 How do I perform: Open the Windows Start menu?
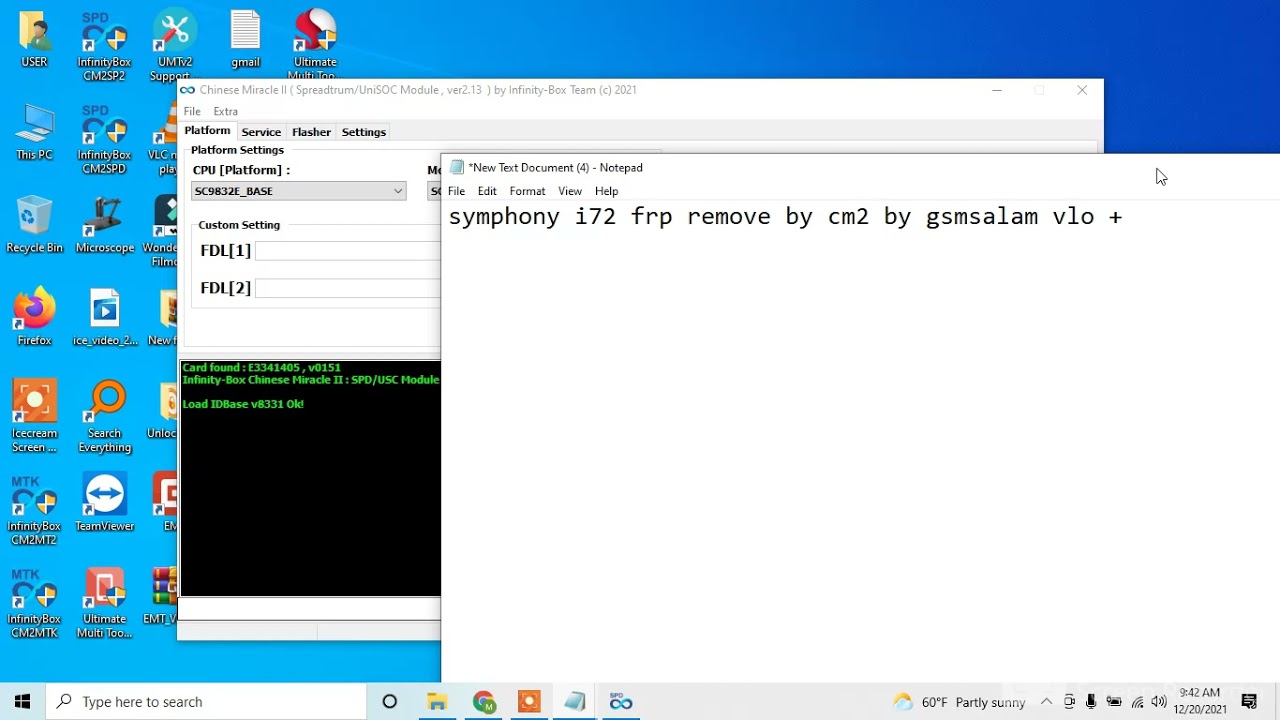tap(22, 701)
